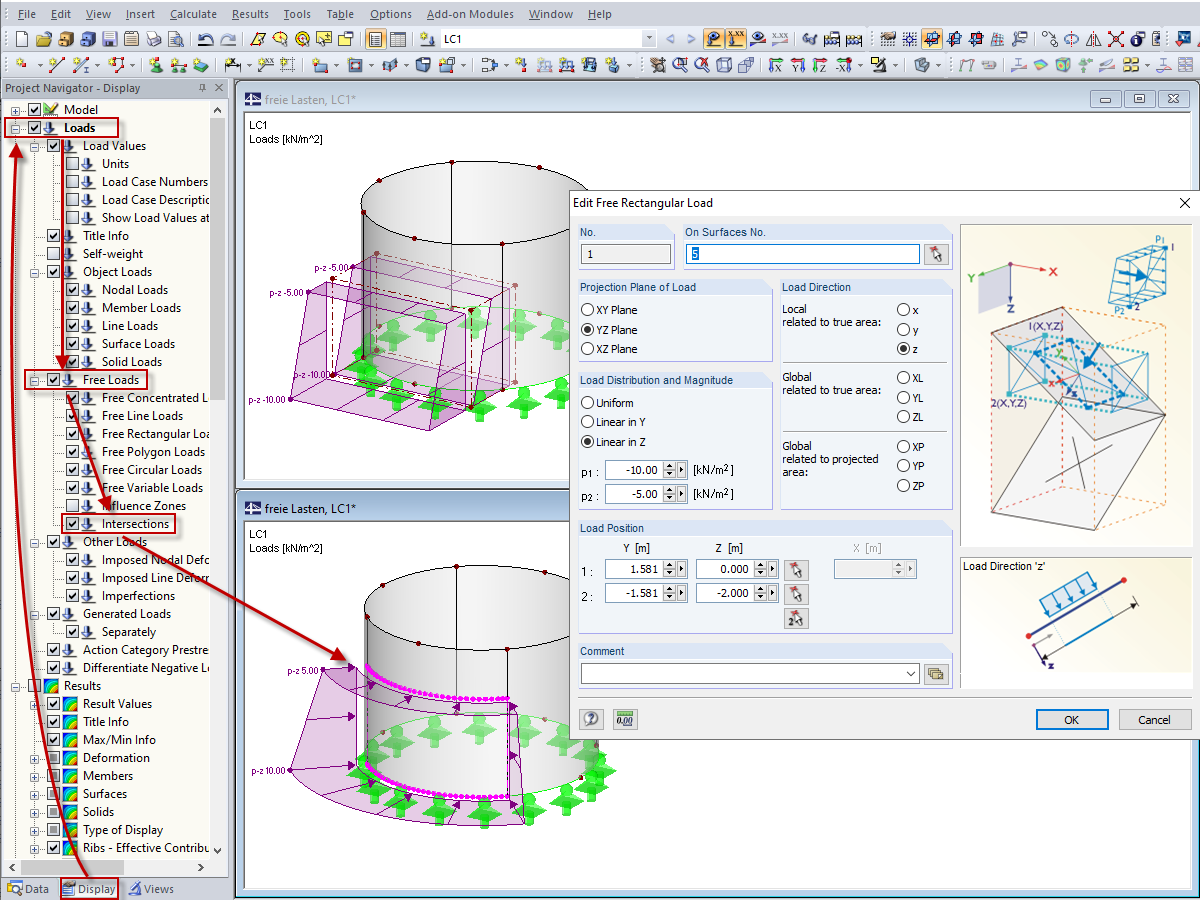The image size is (1200, 900).
Task: Select surfaces graphically using the pick icon
Action: click(x=937, y=254)
